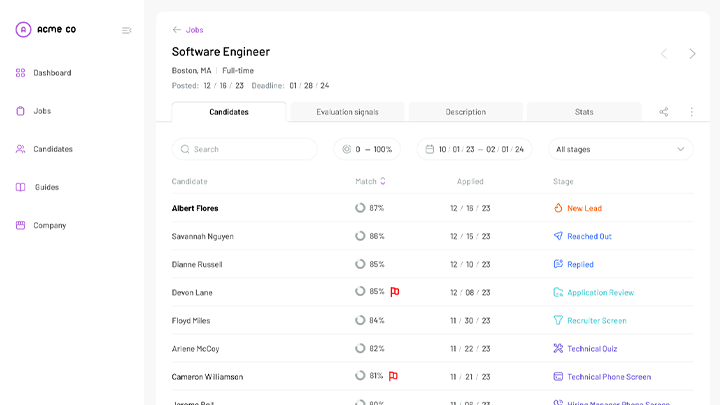The height and width of the screenshot is (405, 720).
Task: Click the red flag on Devon Lane
Action: 395,292
